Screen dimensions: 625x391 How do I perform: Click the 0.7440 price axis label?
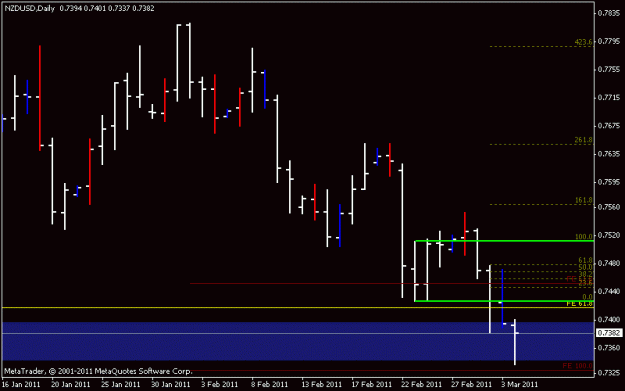click(x=608, y=292)
